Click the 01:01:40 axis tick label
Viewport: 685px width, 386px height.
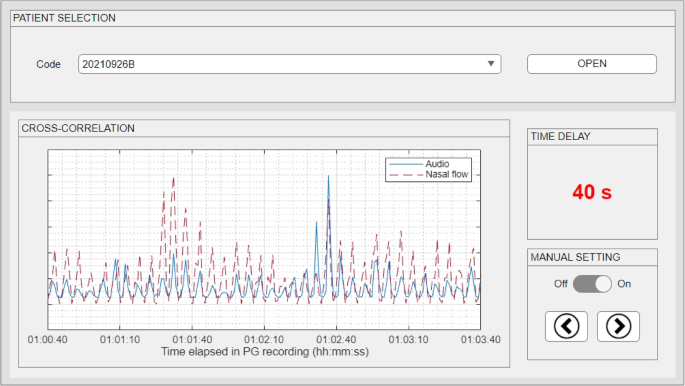tap(192, 340)
